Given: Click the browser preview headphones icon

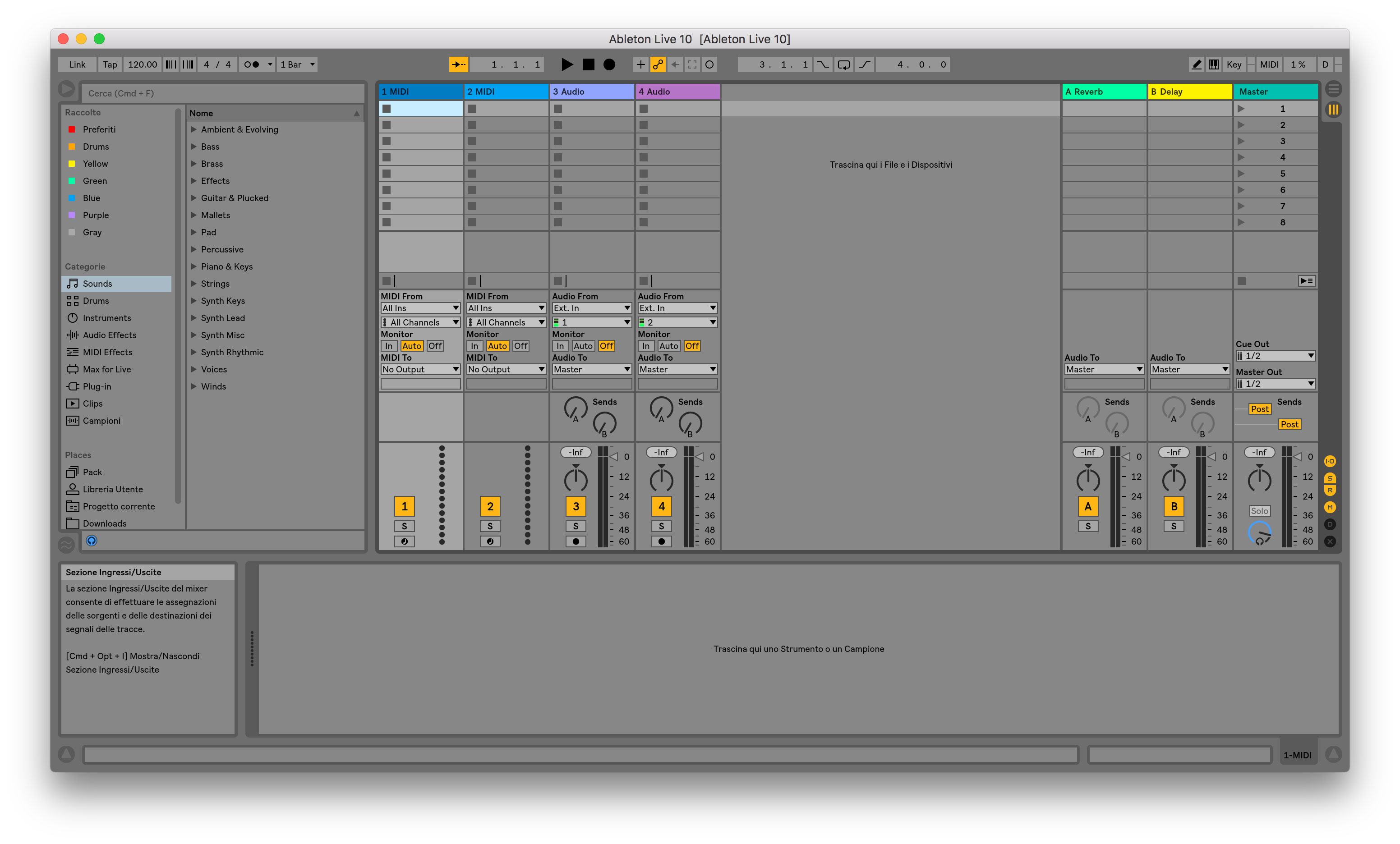Looking at the screenshot, I should tap(92, 541).
